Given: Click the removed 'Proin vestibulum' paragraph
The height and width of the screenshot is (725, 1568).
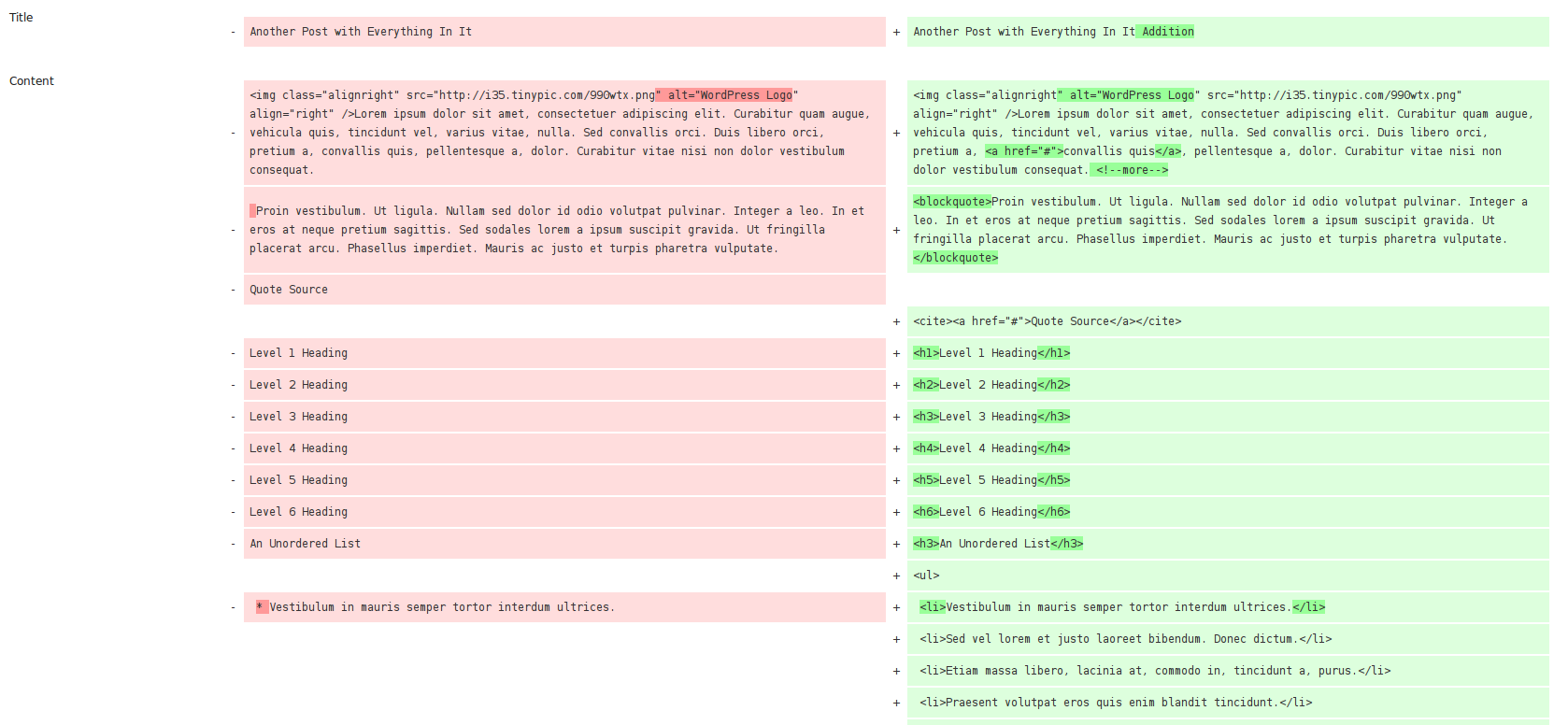Looking at the screenshot, I should (x=564, y=230).
